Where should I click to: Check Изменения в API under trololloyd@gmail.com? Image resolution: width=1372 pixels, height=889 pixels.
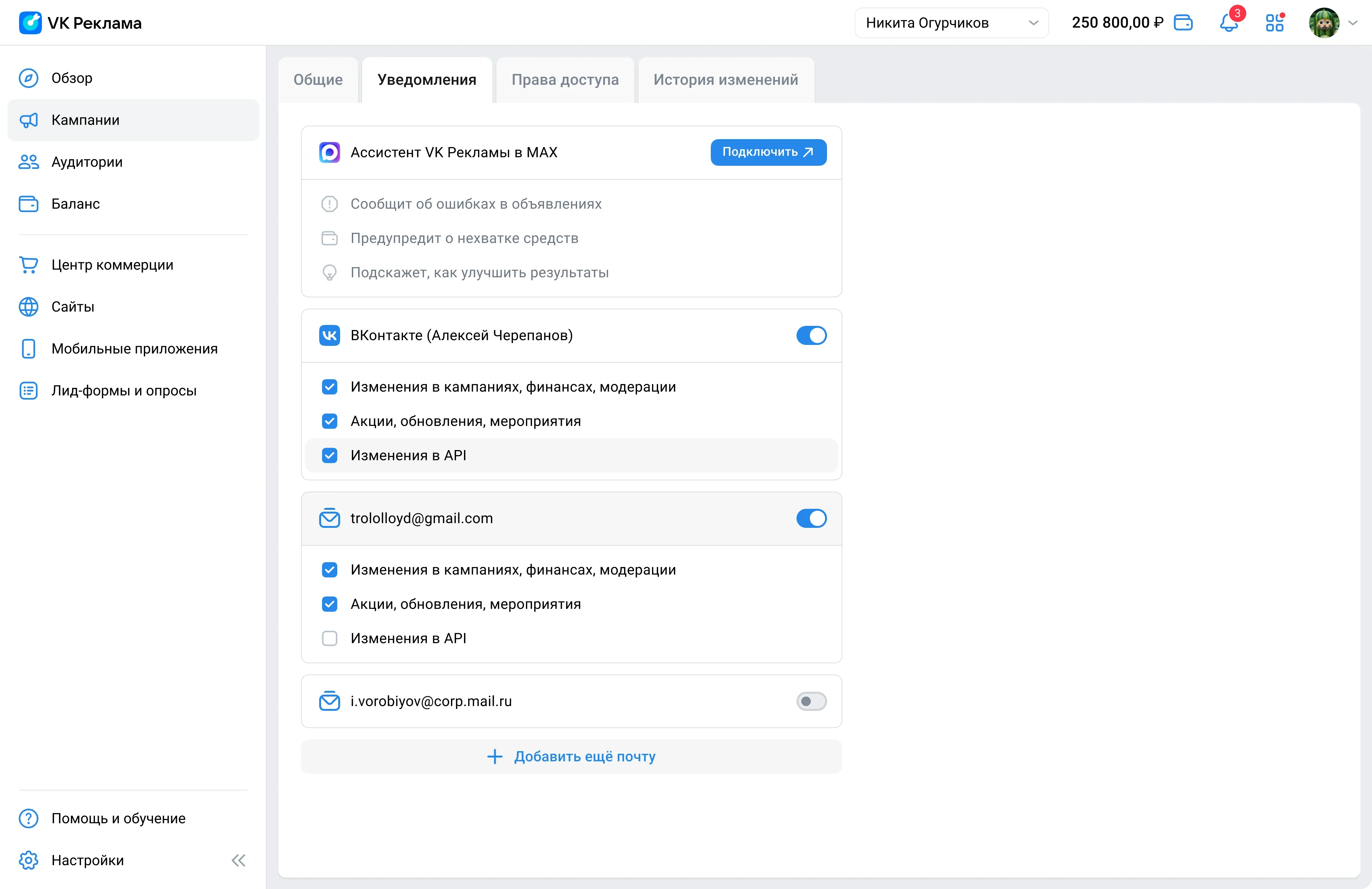pyautogui.click(x=330, y=638)
